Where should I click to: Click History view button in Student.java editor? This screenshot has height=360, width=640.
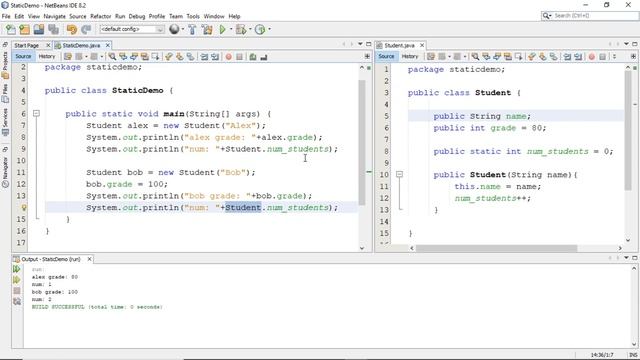click(x=410, y=57)
